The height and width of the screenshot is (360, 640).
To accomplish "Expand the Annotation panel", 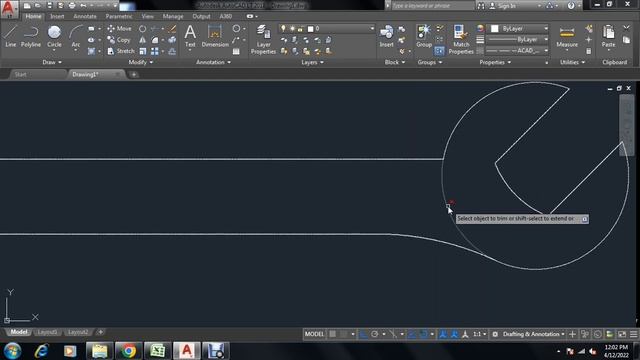I will point(213,62).
